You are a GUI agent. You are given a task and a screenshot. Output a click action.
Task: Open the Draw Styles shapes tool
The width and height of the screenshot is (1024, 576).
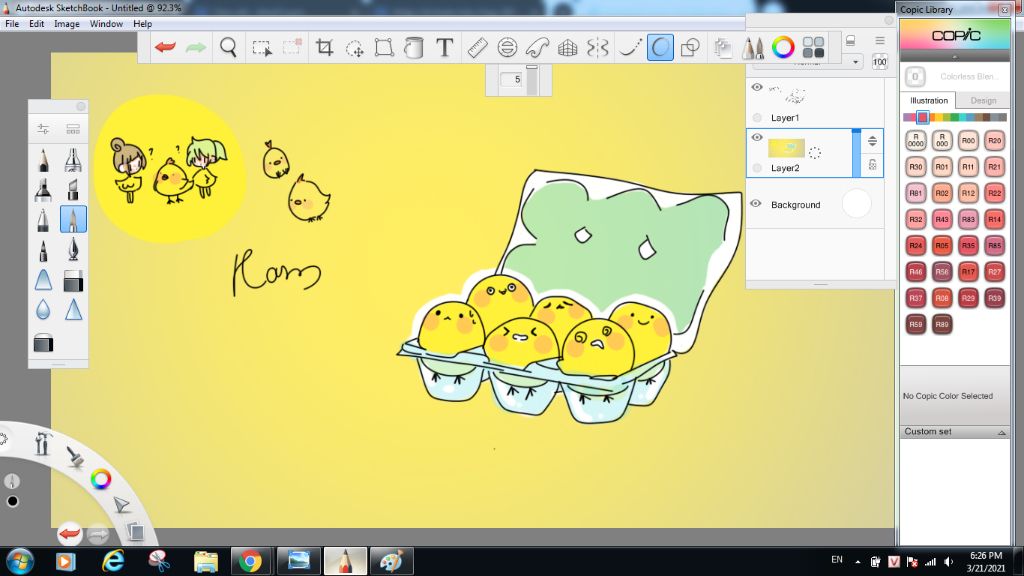coord(690,48)
